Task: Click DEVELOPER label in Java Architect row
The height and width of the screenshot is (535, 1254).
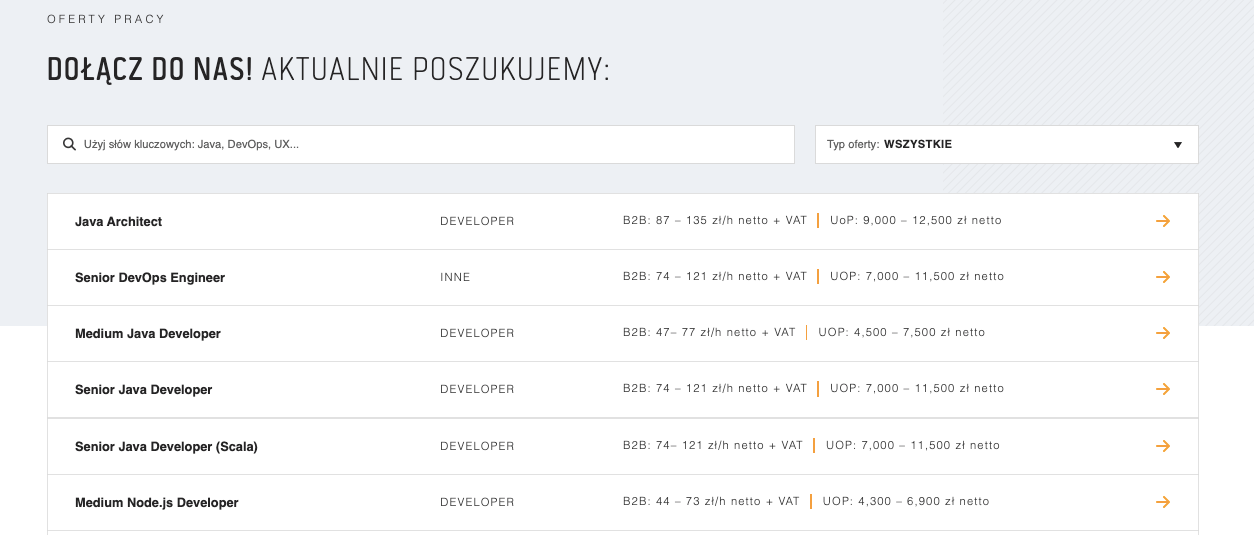Action: 477,221
